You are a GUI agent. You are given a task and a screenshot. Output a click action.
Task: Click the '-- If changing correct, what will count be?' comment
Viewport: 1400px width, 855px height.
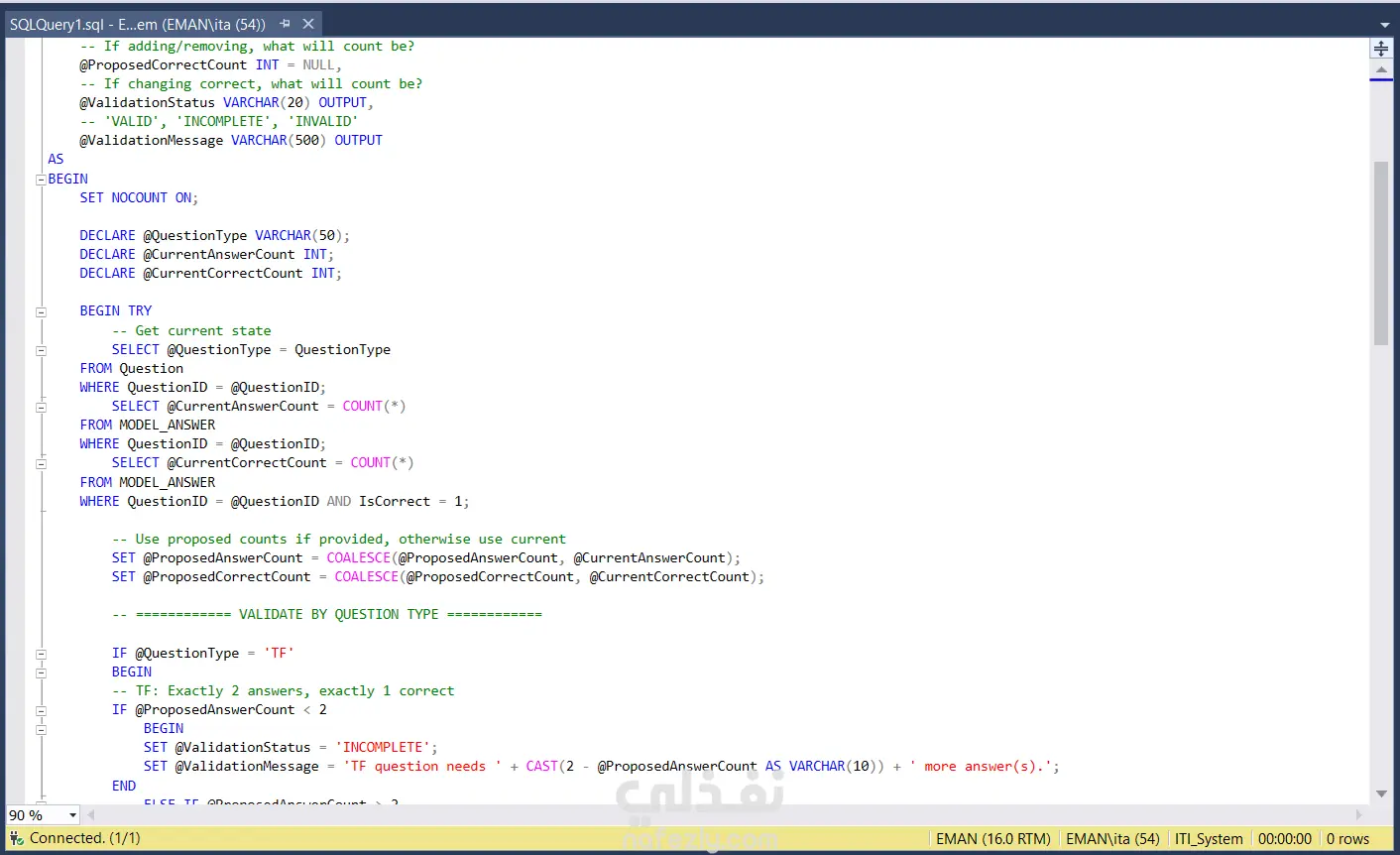click(x=251, y=83)
